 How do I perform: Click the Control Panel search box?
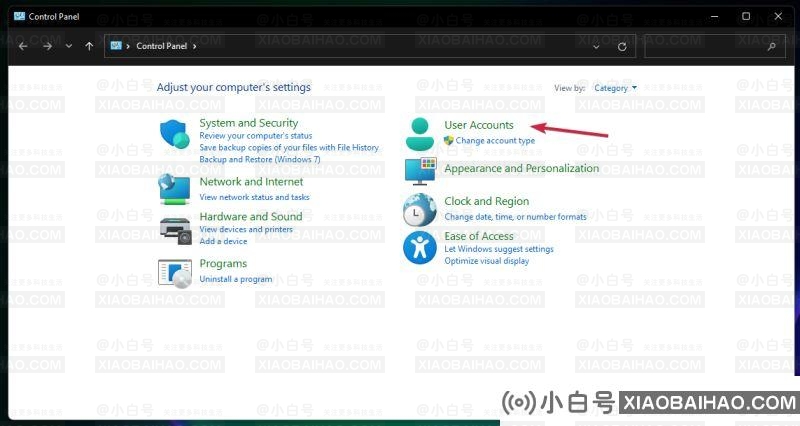click(x=714, y=46)
